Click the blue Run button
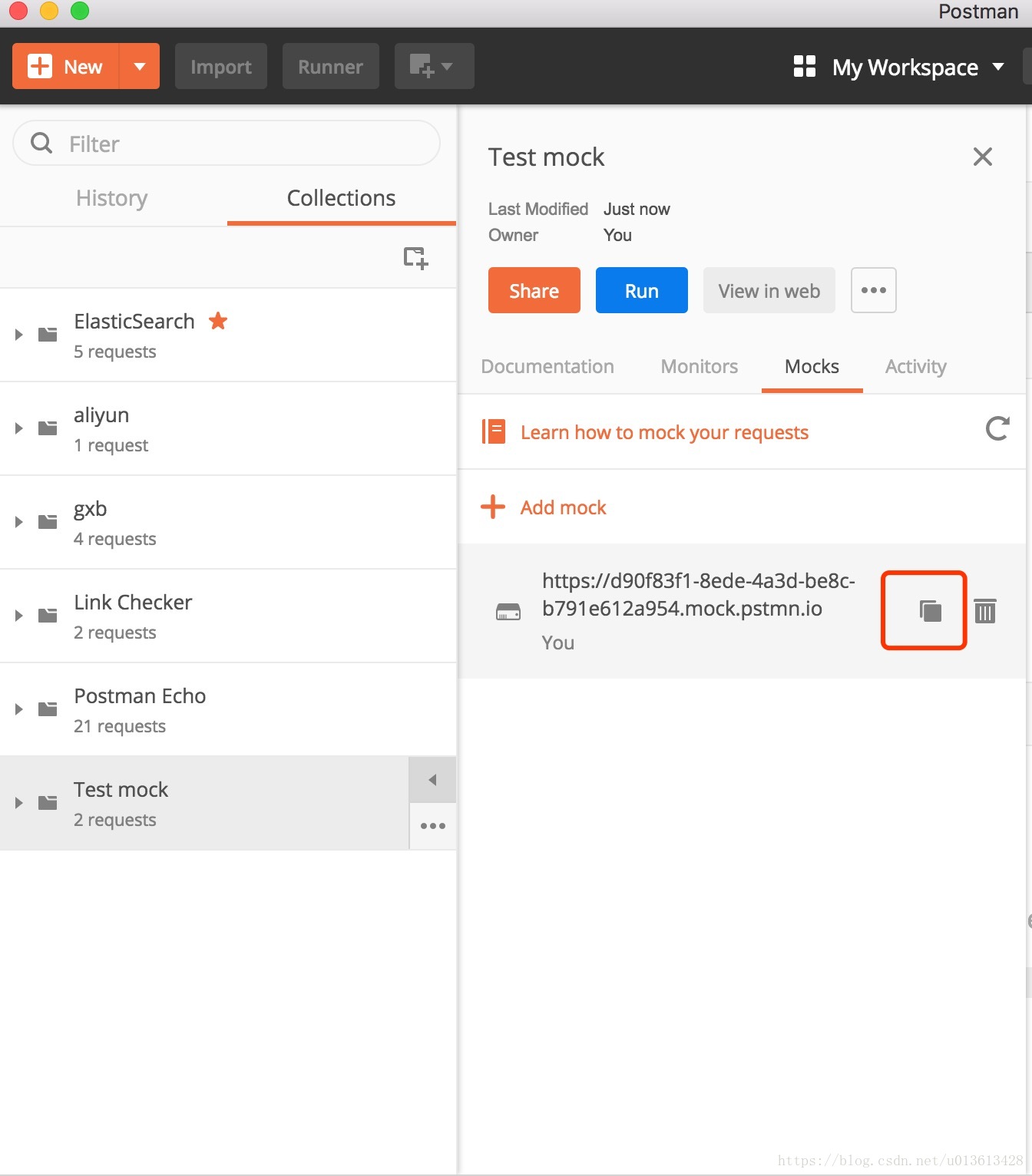This screenshot has height=1176, width=1032. [x=642, y=290]
